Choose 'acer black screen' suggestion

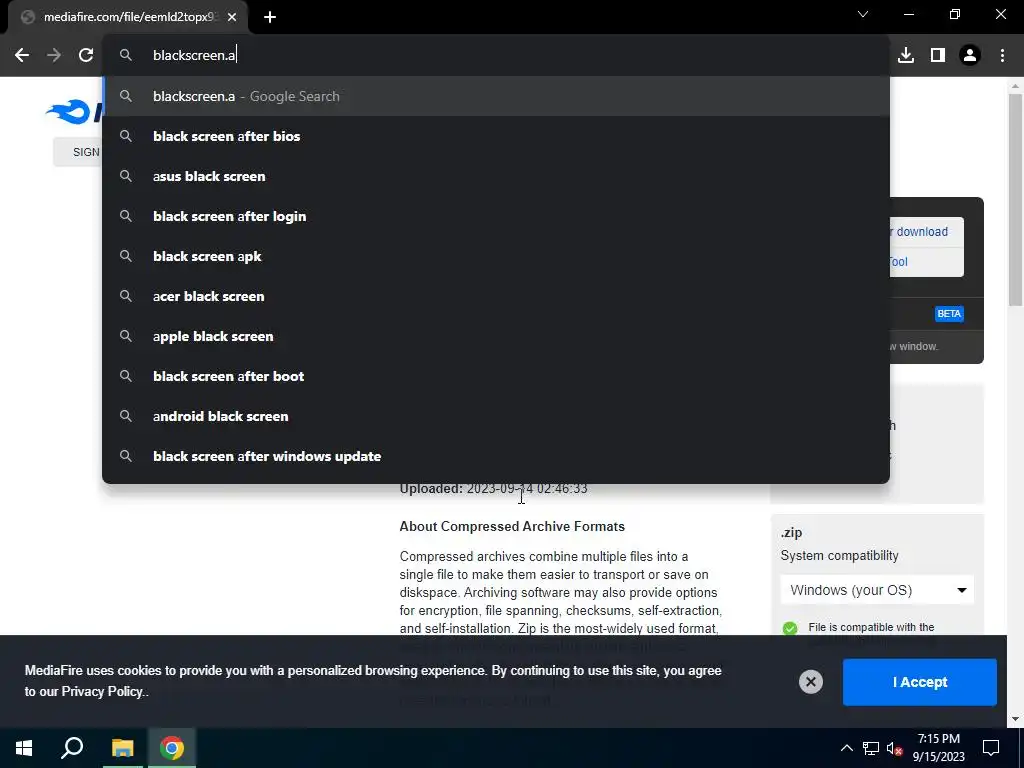point(496,296)
